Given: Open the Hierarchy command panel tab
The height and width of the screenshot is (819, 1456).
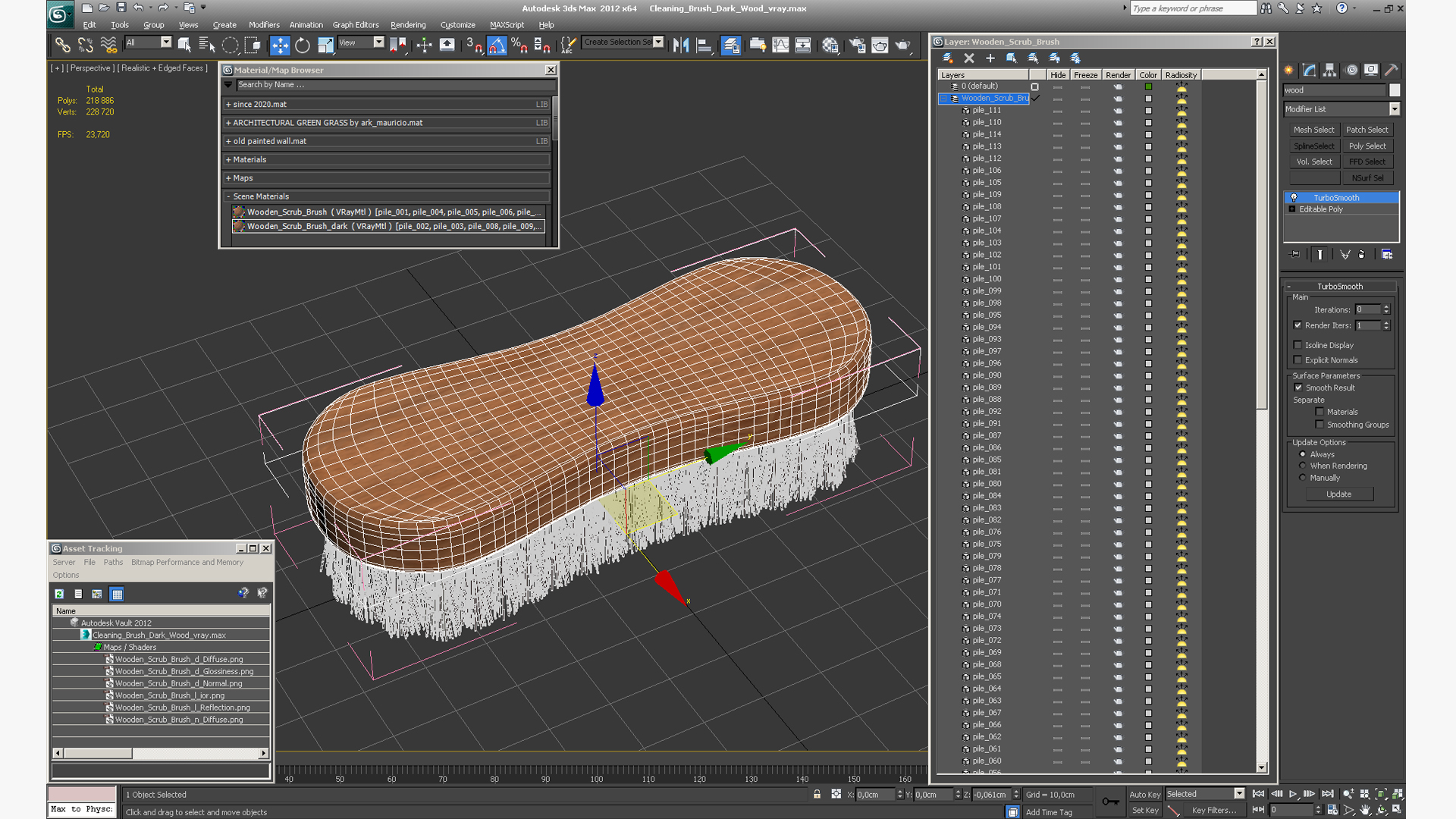Looking at the screenshot, I should pyautogui.click(x=1330, y=70).
